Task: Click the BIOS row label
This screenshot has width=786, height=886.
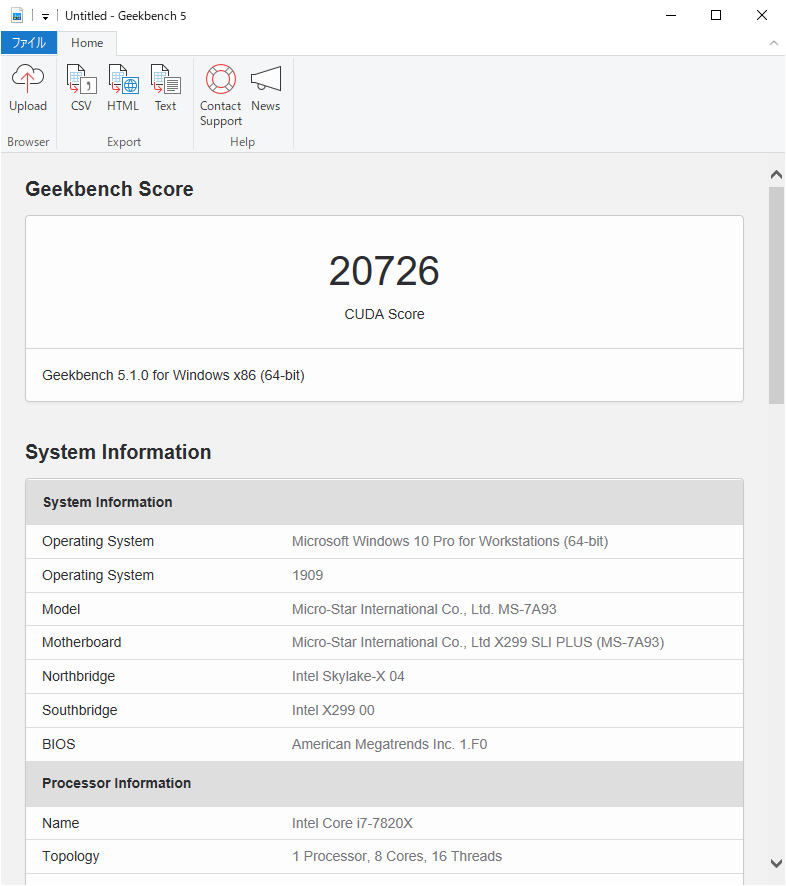Action: [59, 744]
